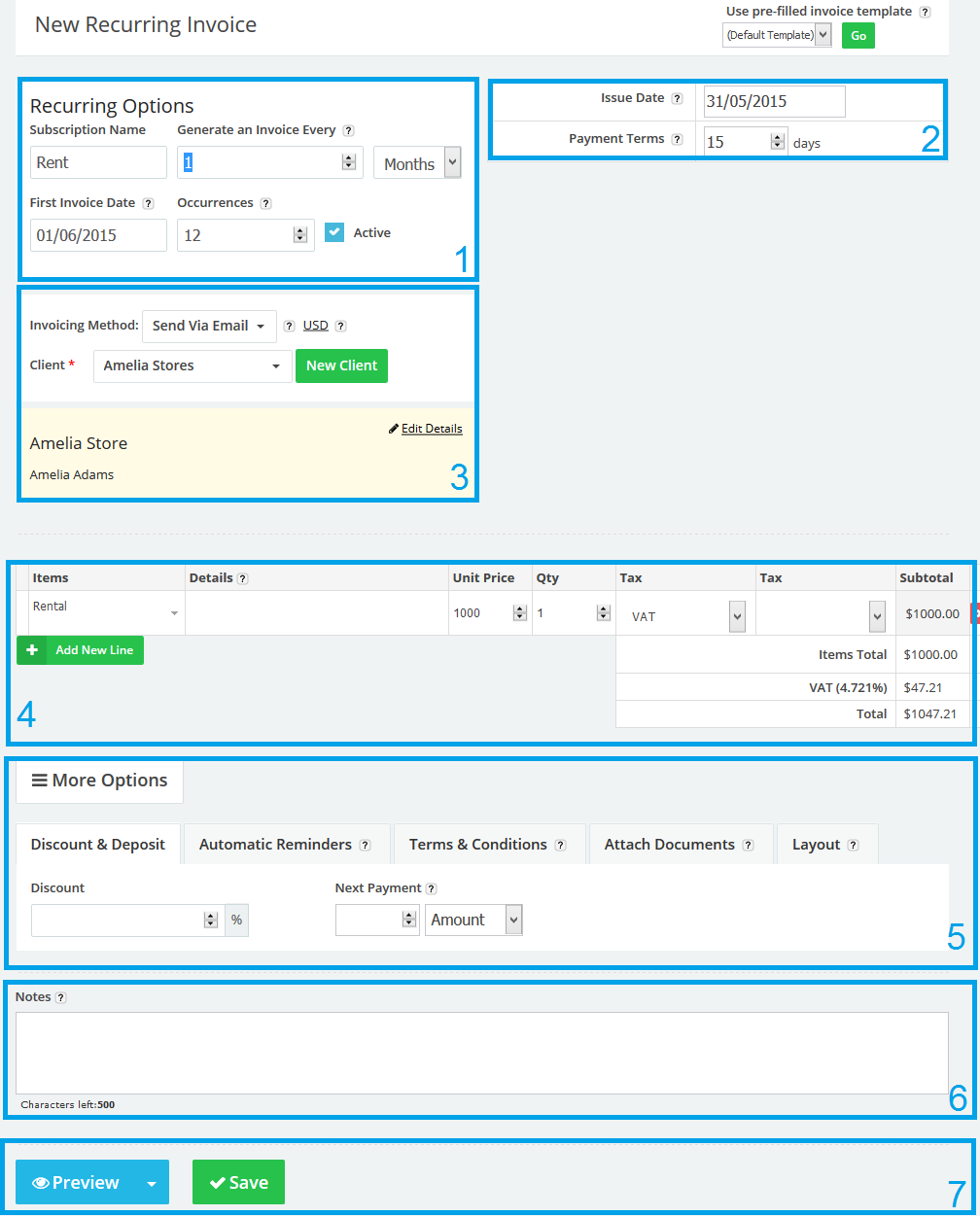Click the eye icon on the Preview button
Image resolution: width=980 pixels, height=1216 pixels.
click(41, 1182)
